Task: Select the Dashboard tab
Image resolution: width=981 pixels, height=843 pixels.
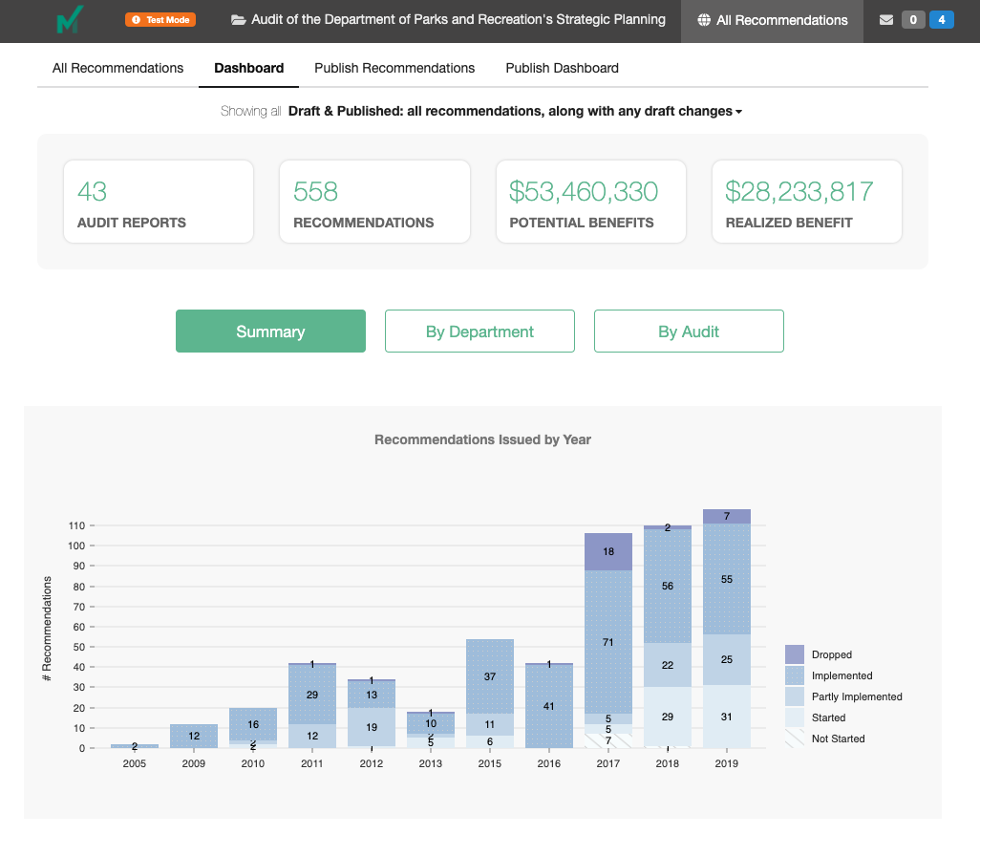Action: click(249, 68)
